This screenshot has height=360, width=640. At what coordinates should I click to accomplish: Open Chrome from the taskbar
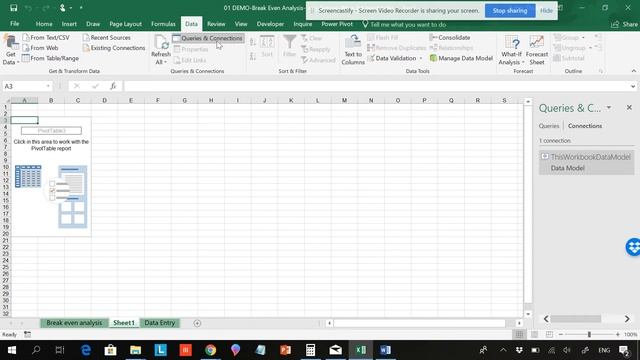[210, 350]
